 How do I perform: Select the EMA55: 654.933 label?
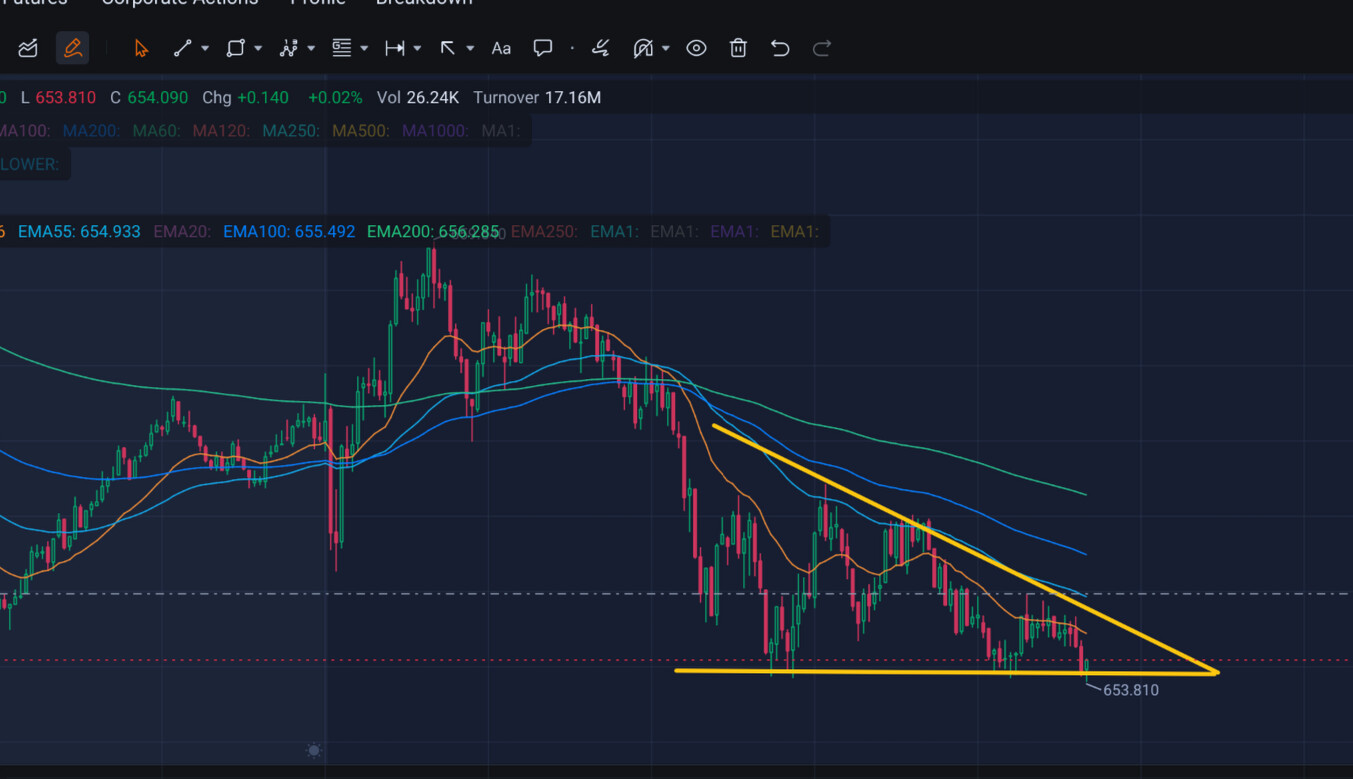click(79, 232)
